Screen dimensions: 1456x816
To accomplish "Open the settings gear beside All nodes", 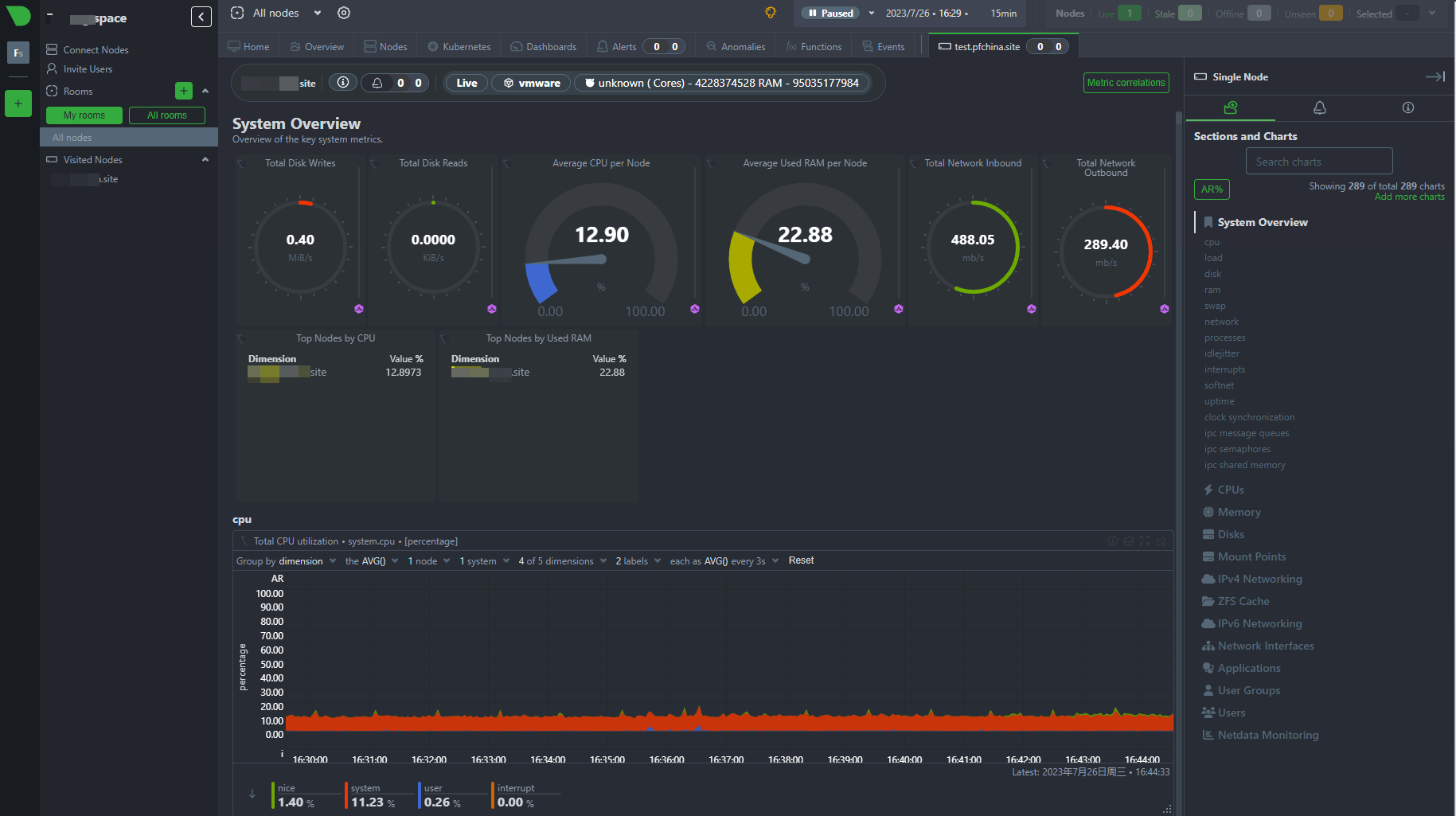I will coord(344,13).
